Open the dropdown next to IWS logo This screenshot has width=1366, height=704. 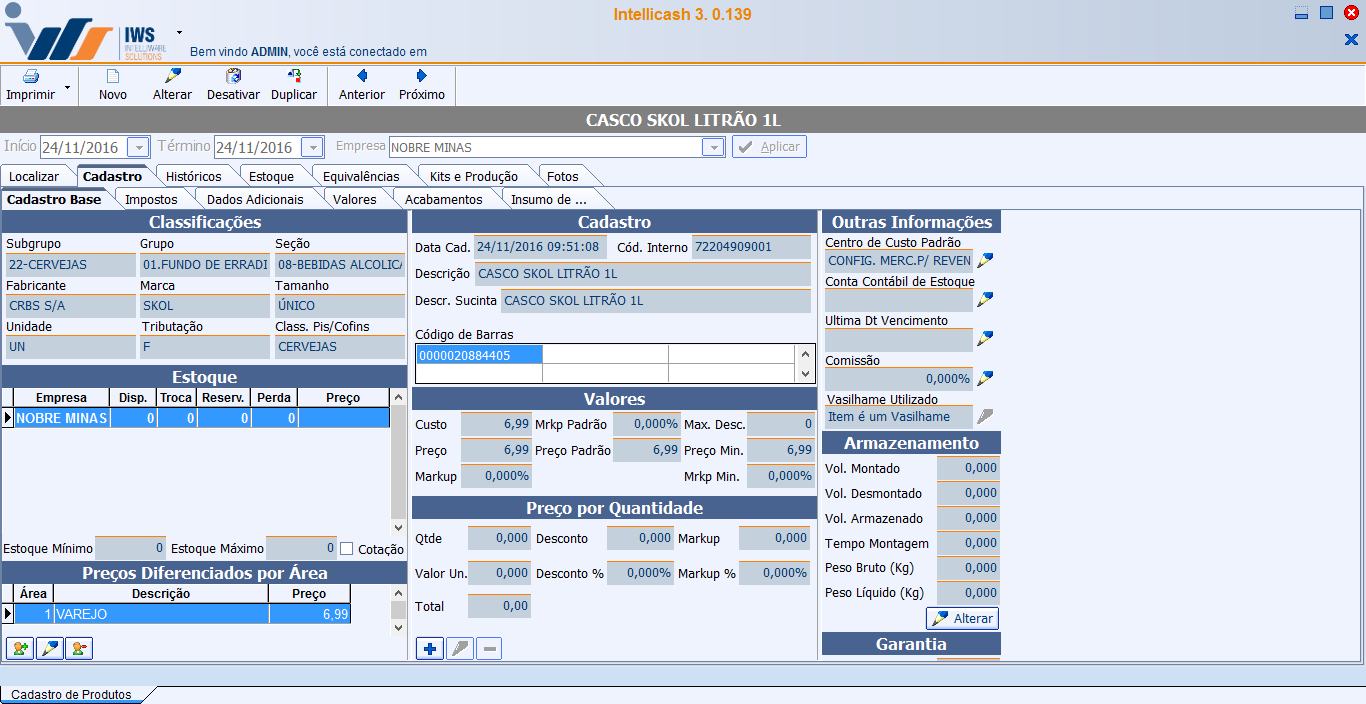180,32
